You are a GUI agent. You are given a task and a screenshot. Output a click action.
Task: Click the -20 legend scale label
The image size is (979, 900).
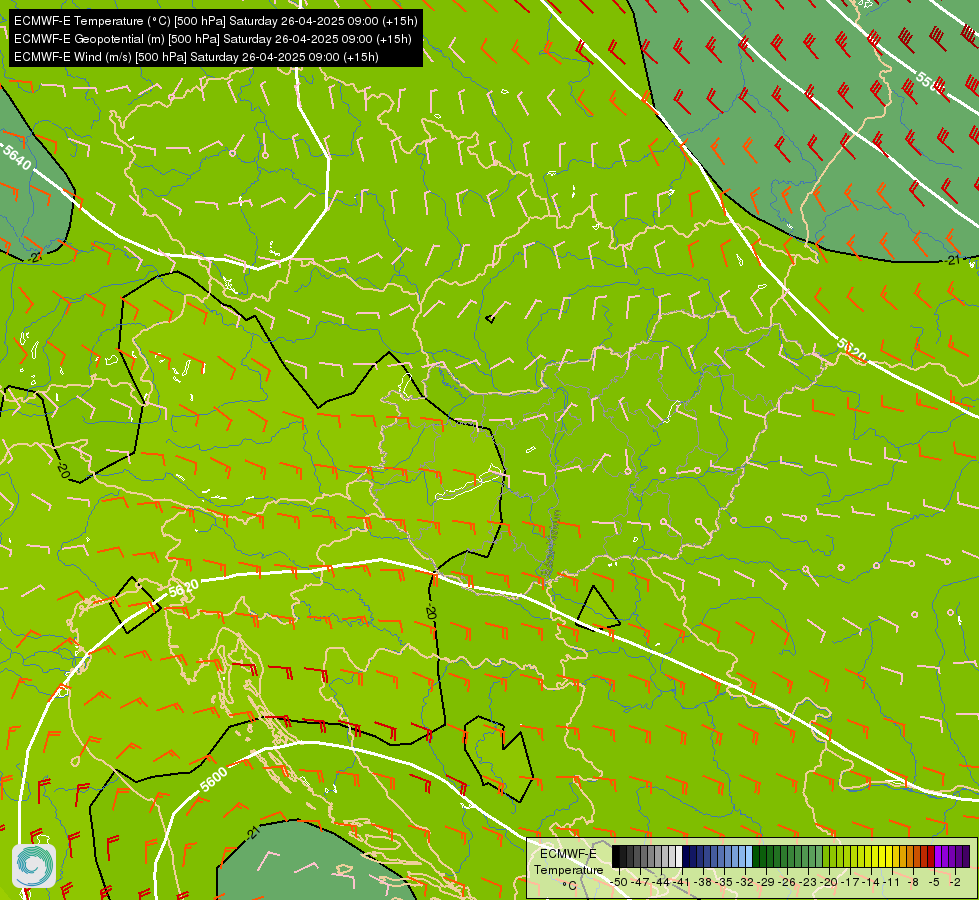[x=829, y=882]
